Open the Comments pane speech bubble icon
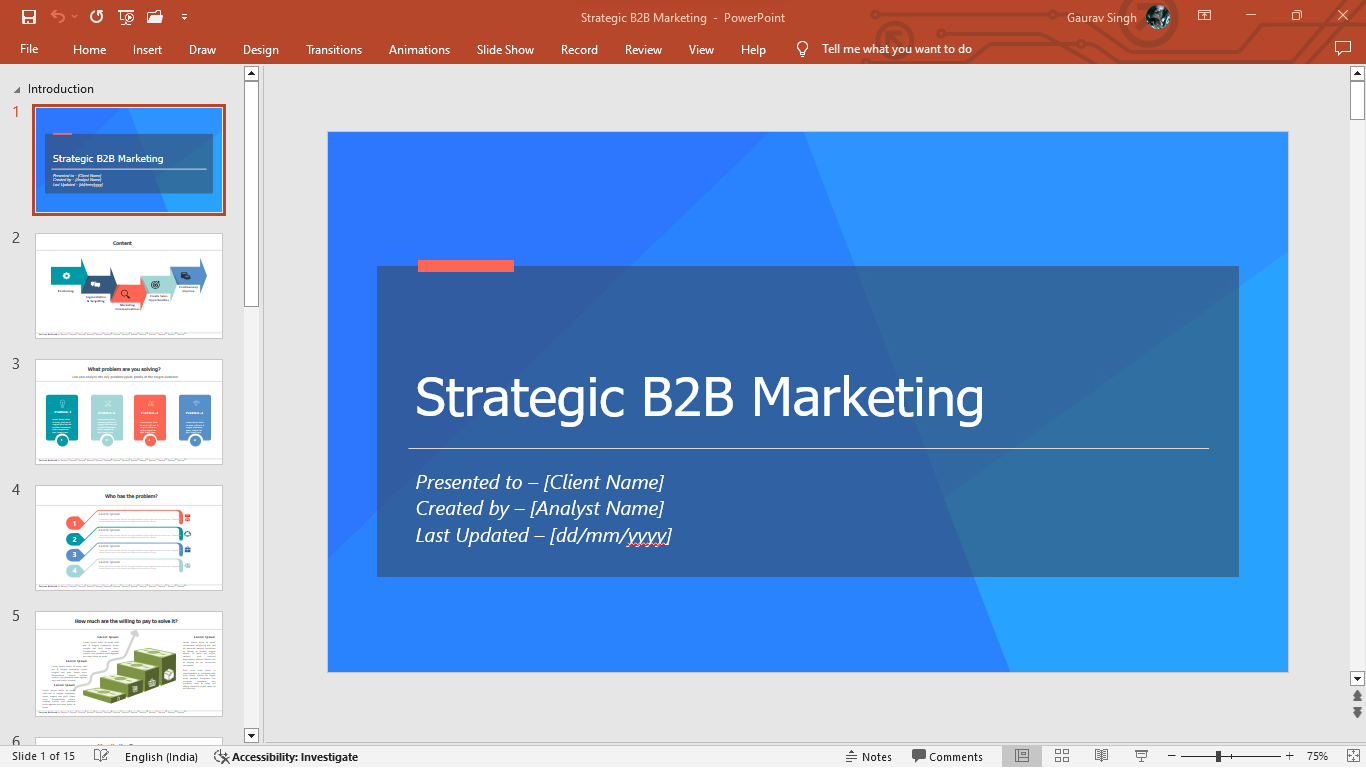The image size is (1366, 768). [x=1343, y=48]
